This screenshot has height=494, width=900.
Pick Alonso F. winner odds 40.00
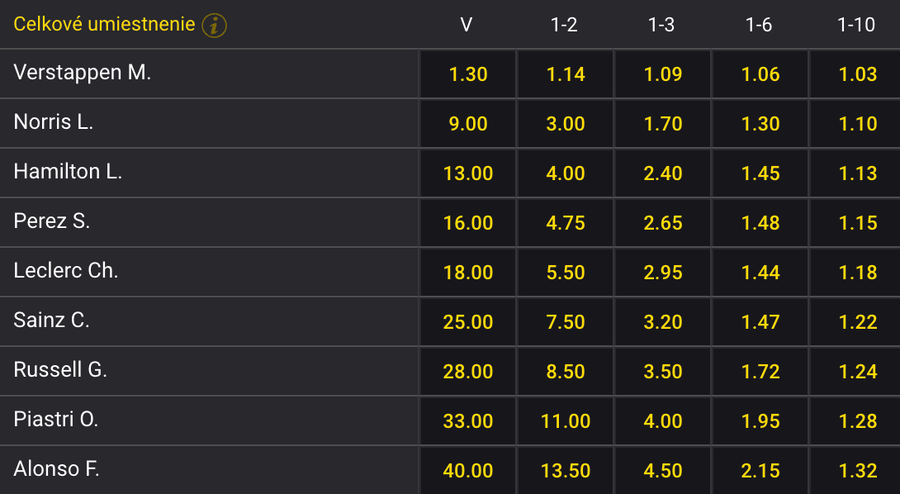coord(468,470)
